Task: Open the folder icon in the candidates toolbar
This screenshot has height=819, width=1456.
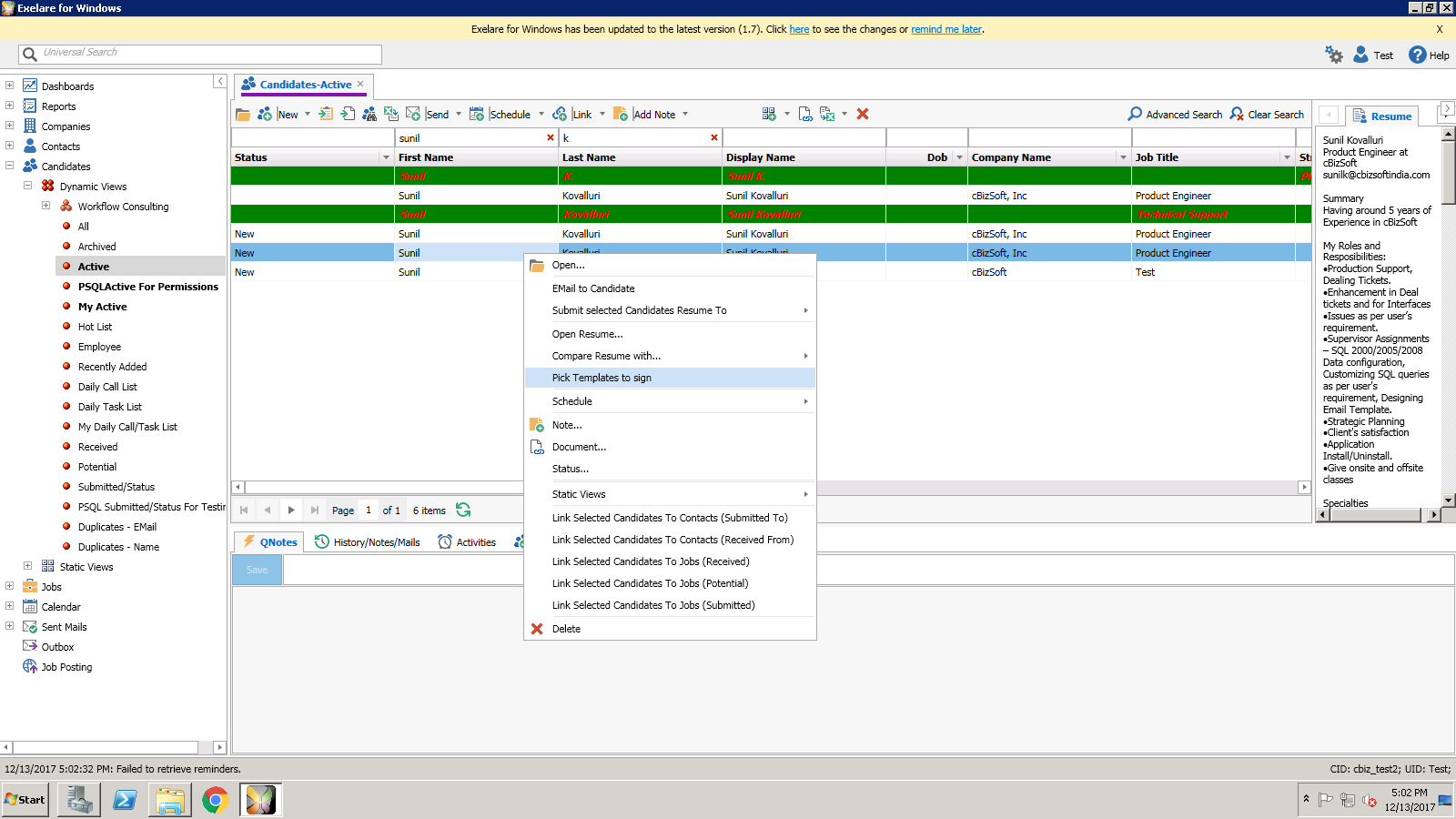Action: coord(243,115)
